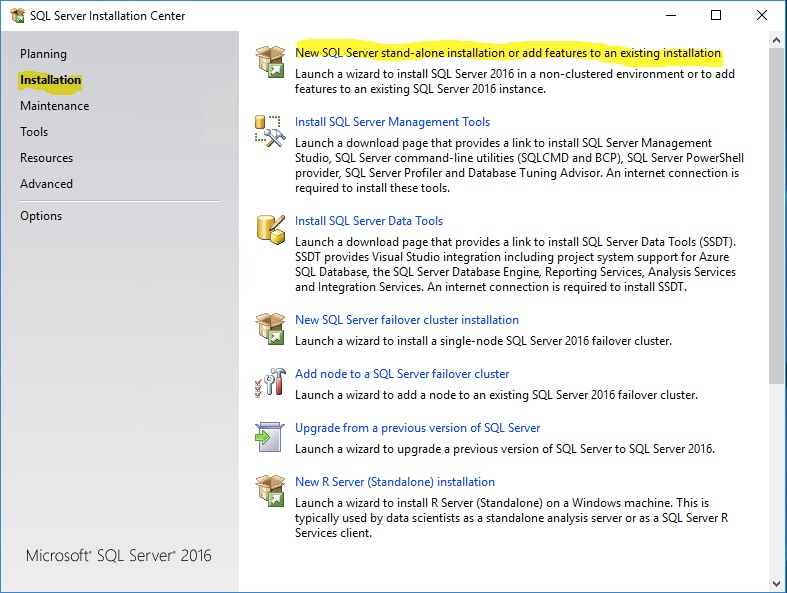Open Install SQL Server Data Tools link
The height and width of the screenshot is (593, 787).
click(x=369, y=221)
